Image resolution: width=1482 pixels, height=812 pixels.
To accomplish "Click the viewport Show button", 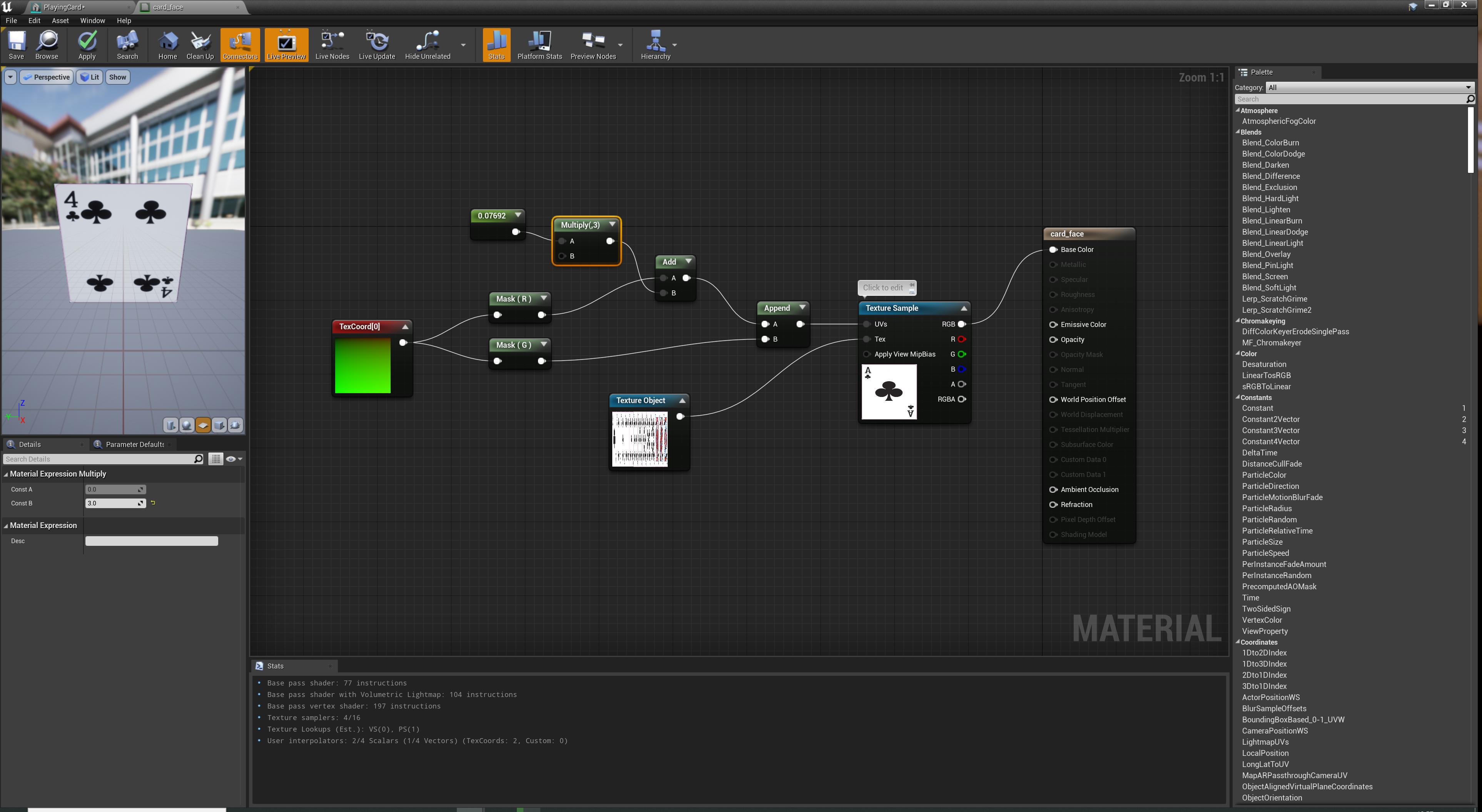I will pyautogui.click(x=117, y=77).
